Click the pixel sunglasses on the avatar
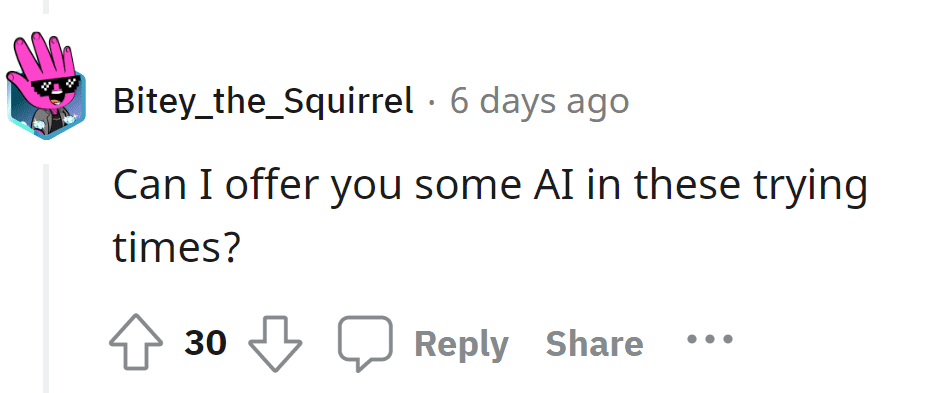 [x=55, y=88]
